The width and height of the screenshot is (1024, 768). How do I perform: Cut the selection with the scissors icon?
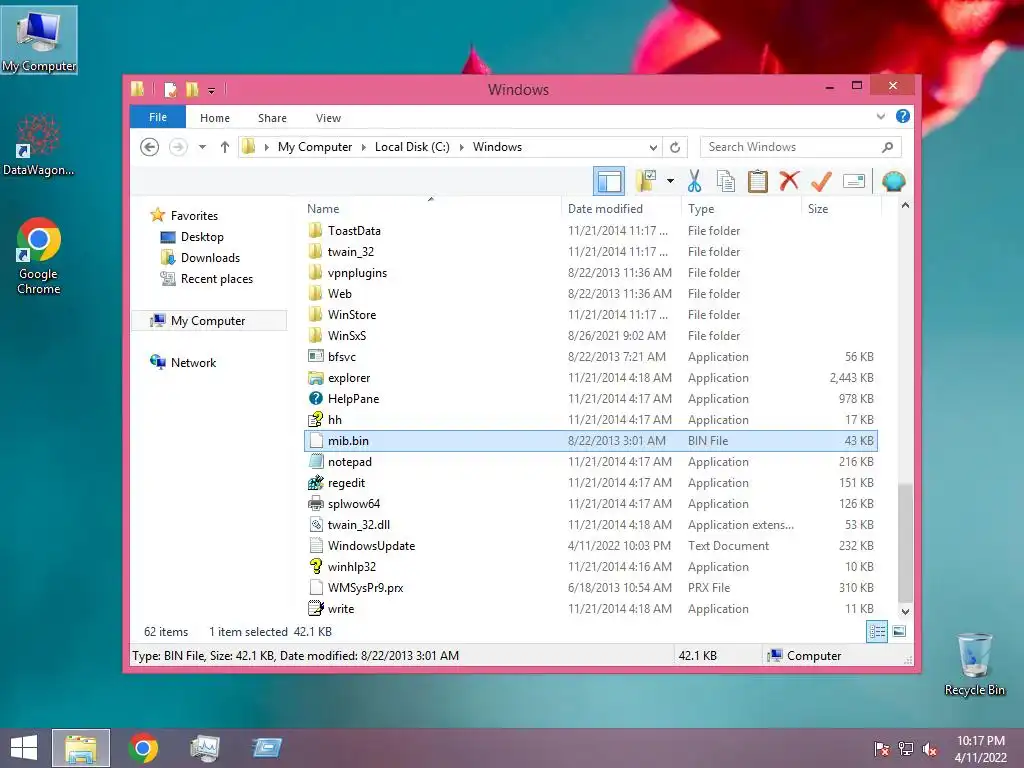(694, 181)
